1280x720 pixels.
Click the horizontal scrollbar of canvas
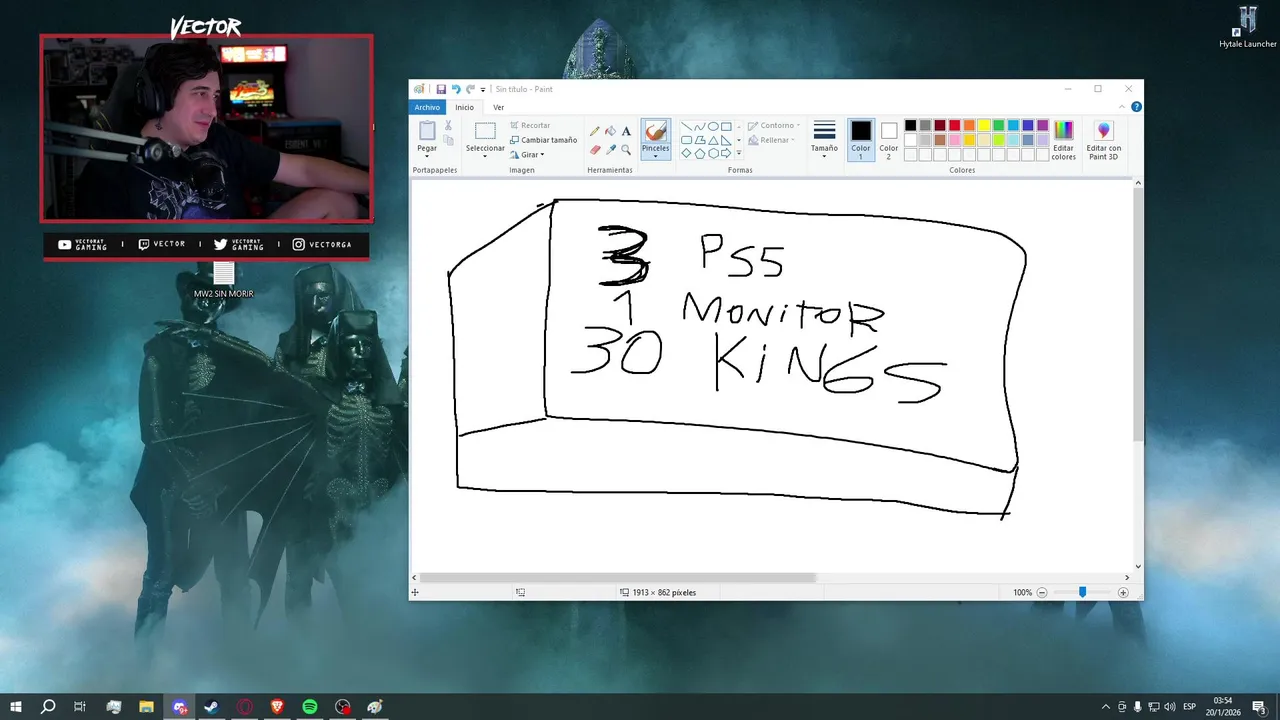(618, 577)
